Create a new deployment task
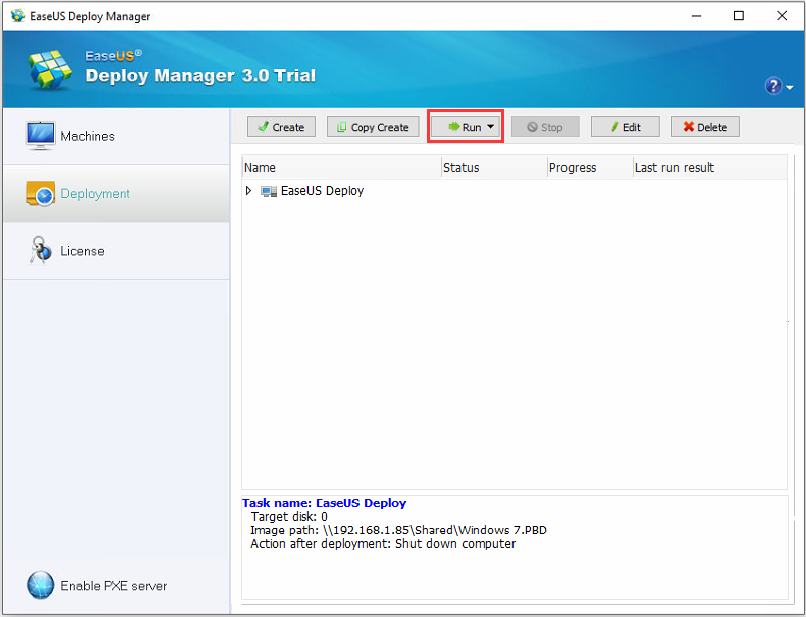Image resolution: width=806 pixels, height=617 pixels. tap(281, 127)
